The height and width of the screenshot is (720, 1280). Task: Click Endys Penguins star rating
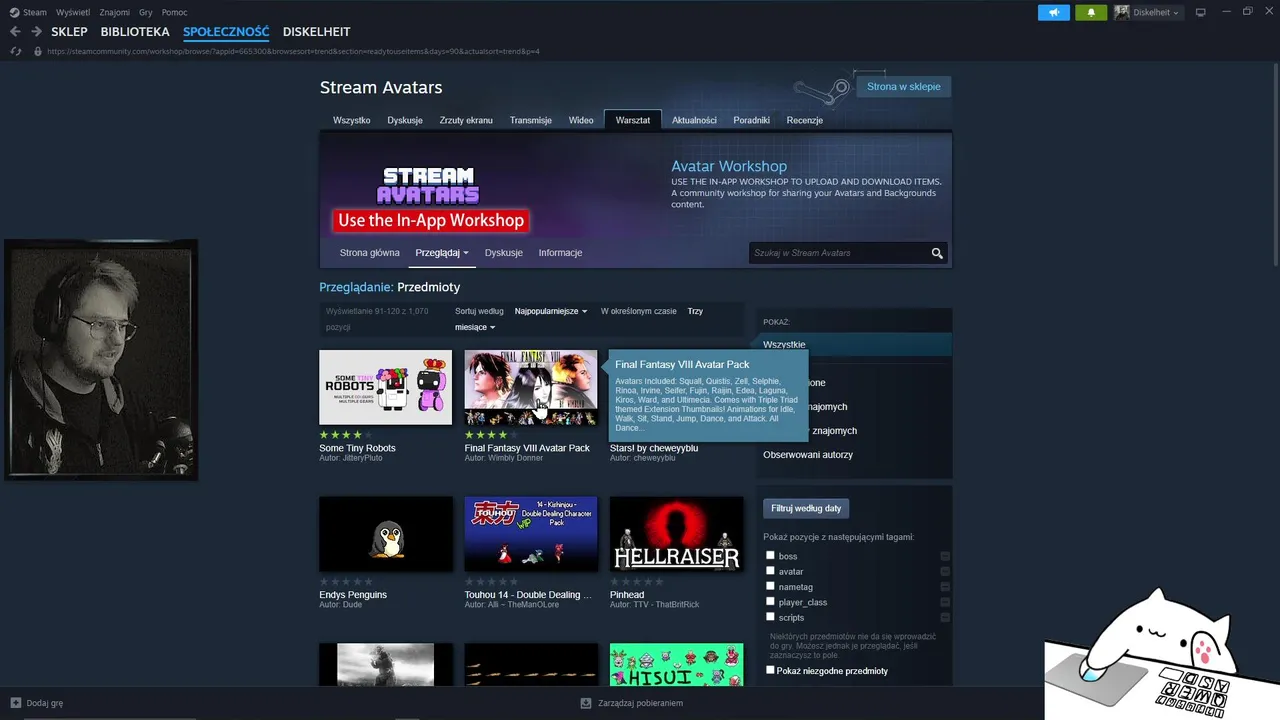[346, 582]
